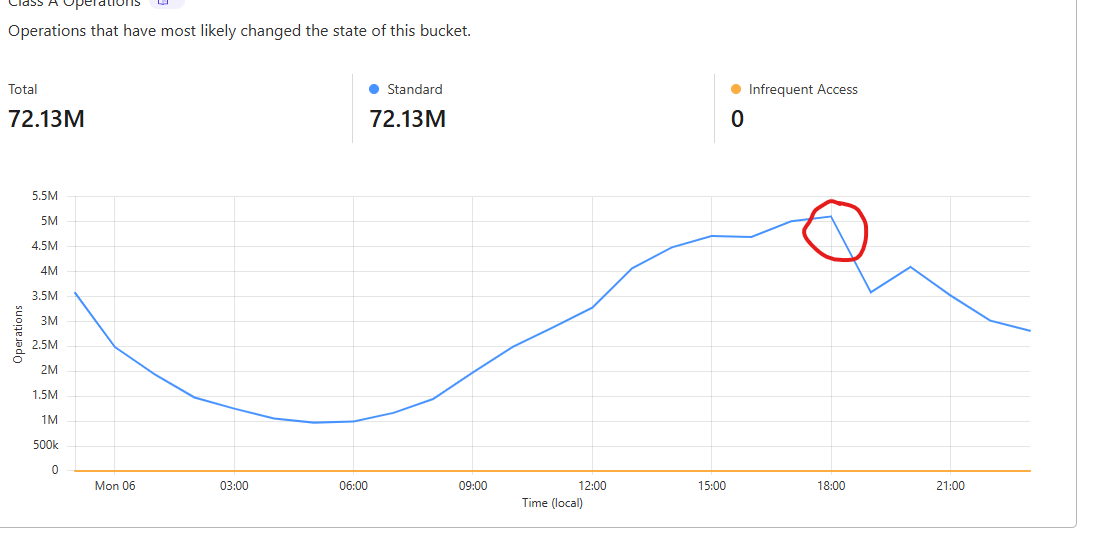This screenshot has width=1110, height=553.
Task: Click the Time (local) axis title
Action: coord(552,503)
